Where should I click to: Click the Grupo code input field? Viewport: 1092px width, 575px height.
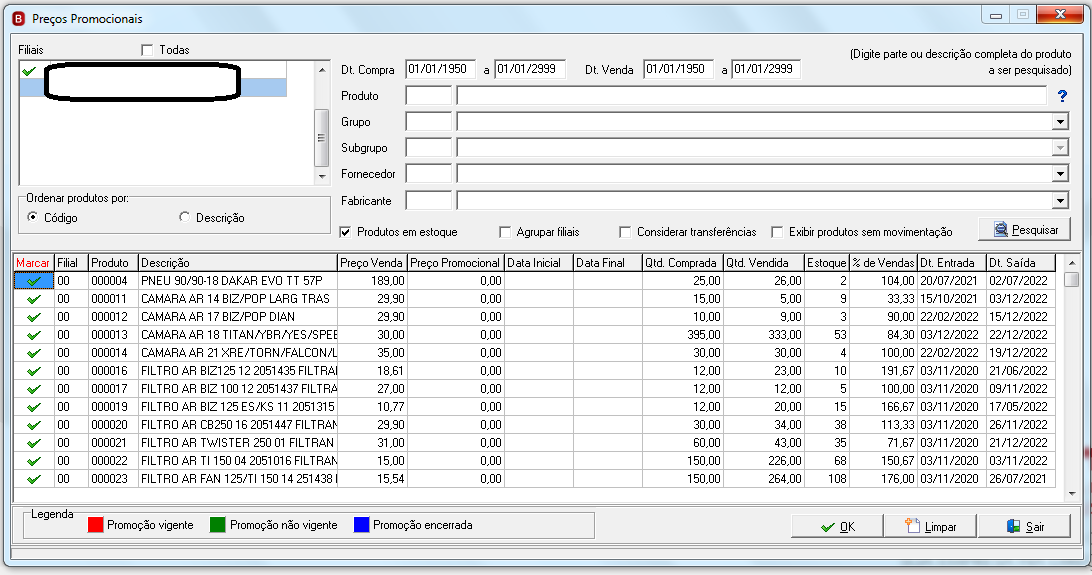(x=428, y=122)
